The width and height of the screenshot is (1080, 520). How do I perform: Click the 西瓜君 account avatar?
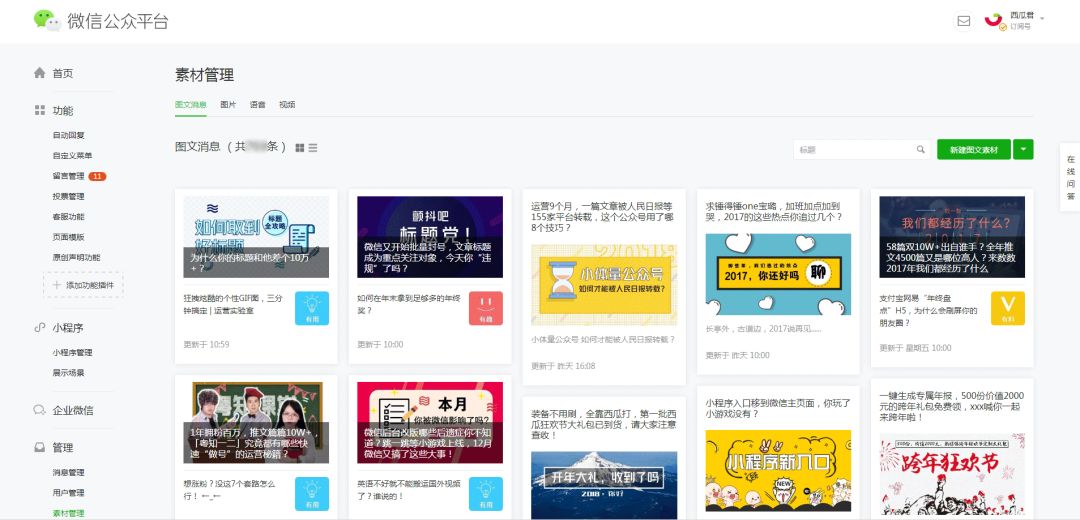point(993,20)
